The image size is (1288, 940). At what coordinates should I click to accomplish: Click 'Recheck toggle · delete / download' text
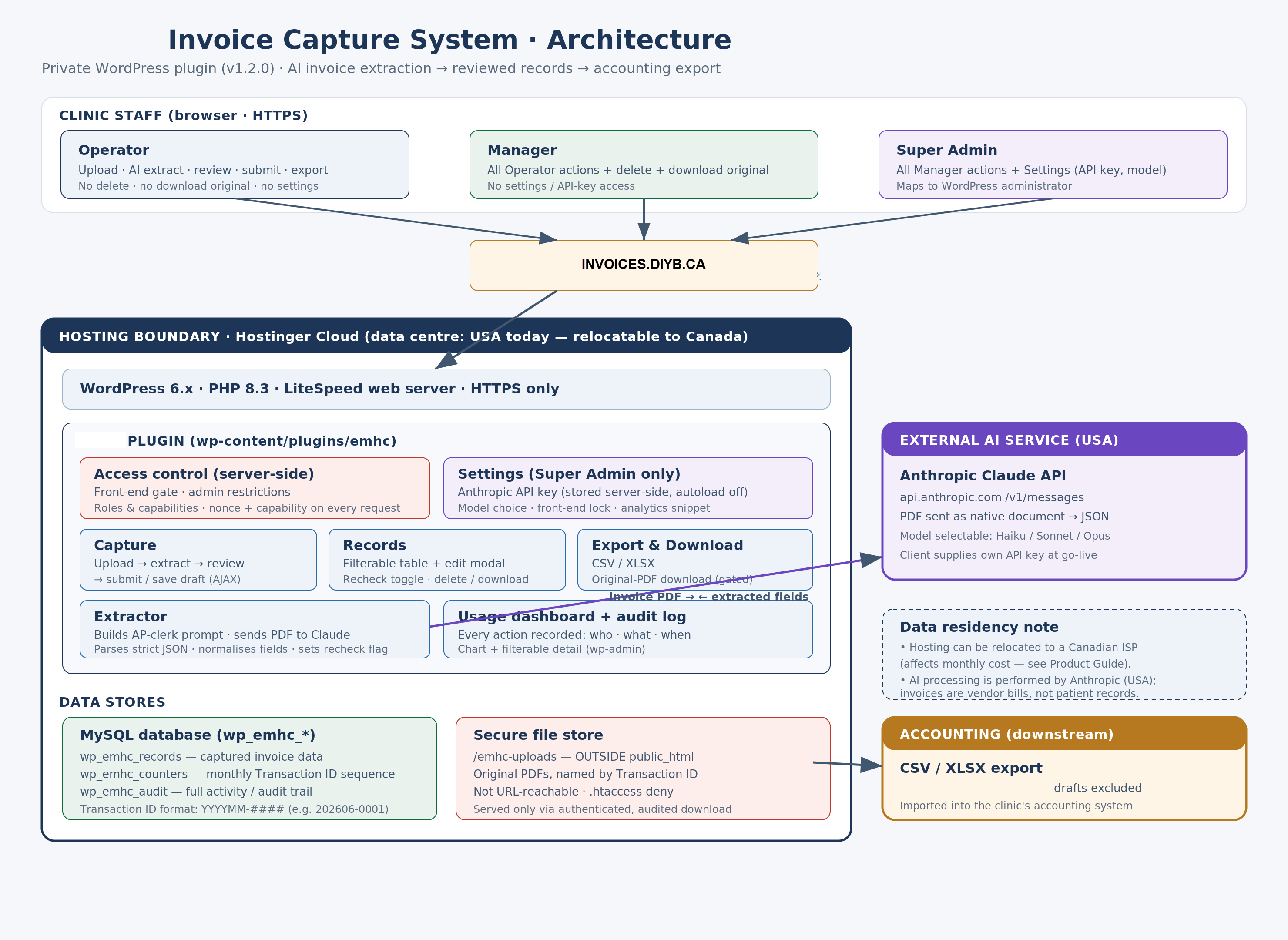(x=435, y=579)
